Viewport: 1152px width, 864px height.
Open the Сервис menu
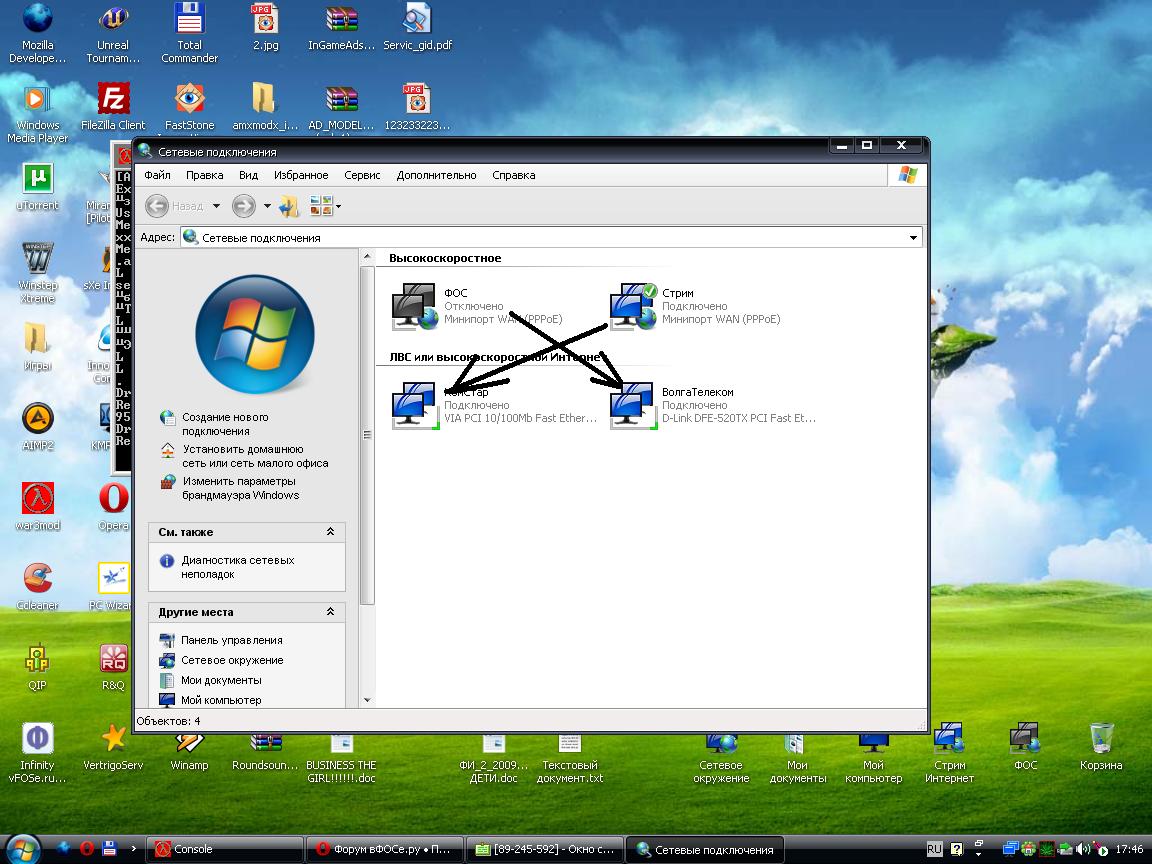click(362, 175)
